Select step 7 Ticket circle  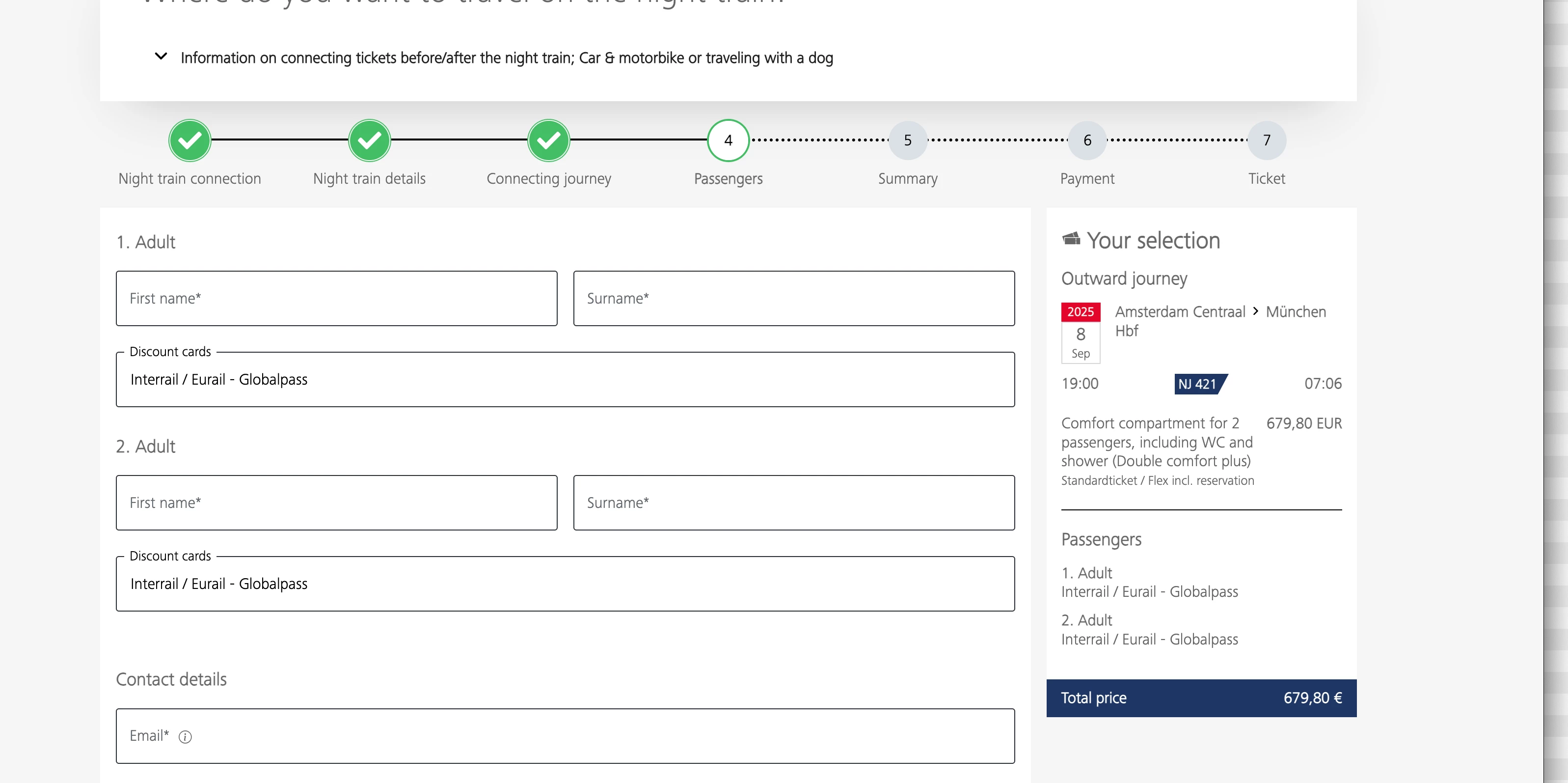point(1267,140)
